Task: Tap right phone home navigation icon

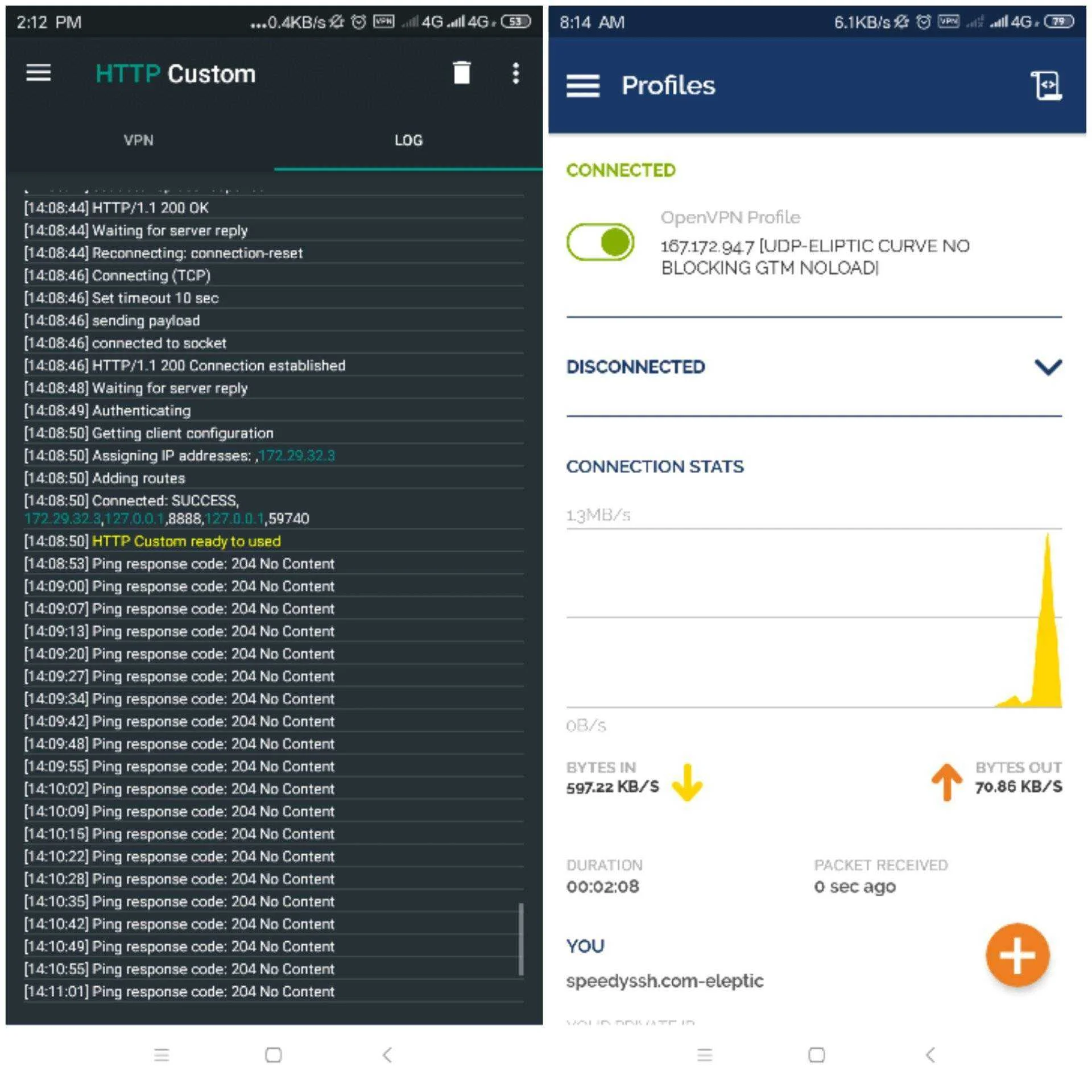Action: pos(817,1055)
